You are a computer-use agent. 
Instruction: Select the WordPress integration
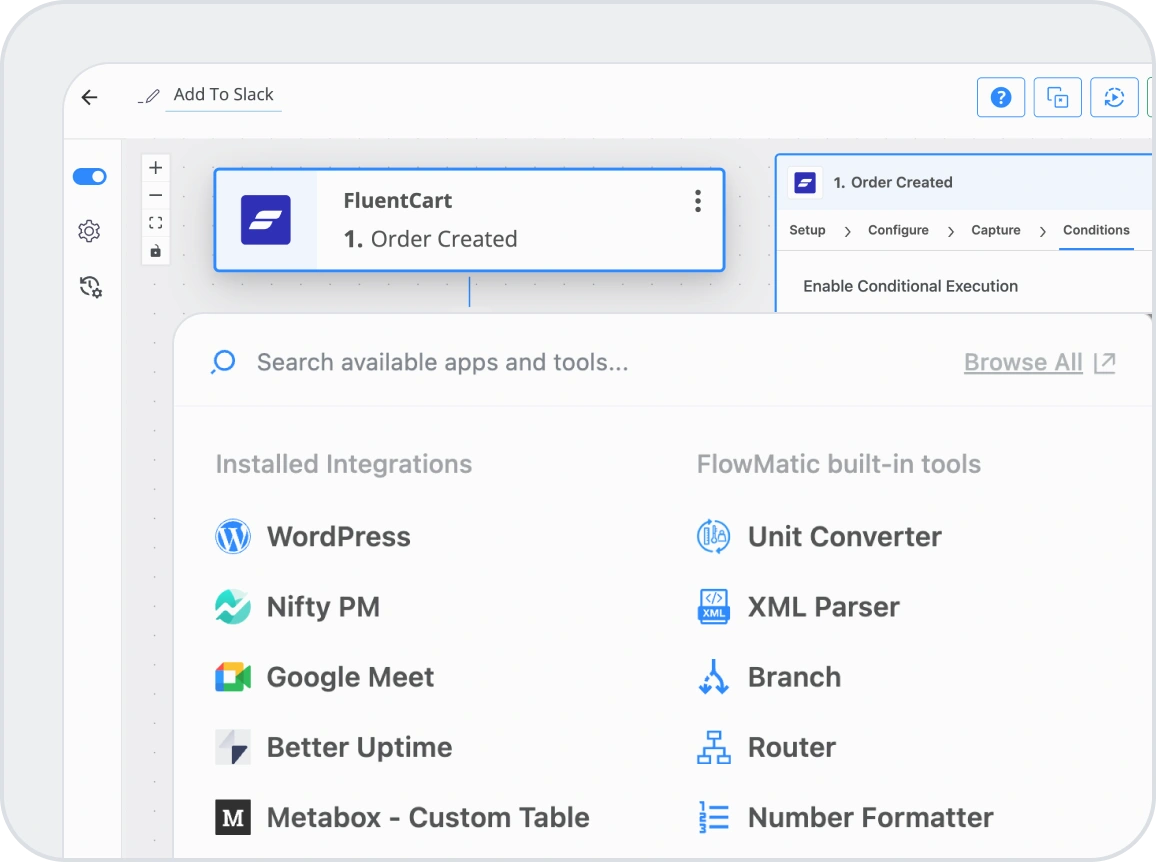(x=338, y=537)
